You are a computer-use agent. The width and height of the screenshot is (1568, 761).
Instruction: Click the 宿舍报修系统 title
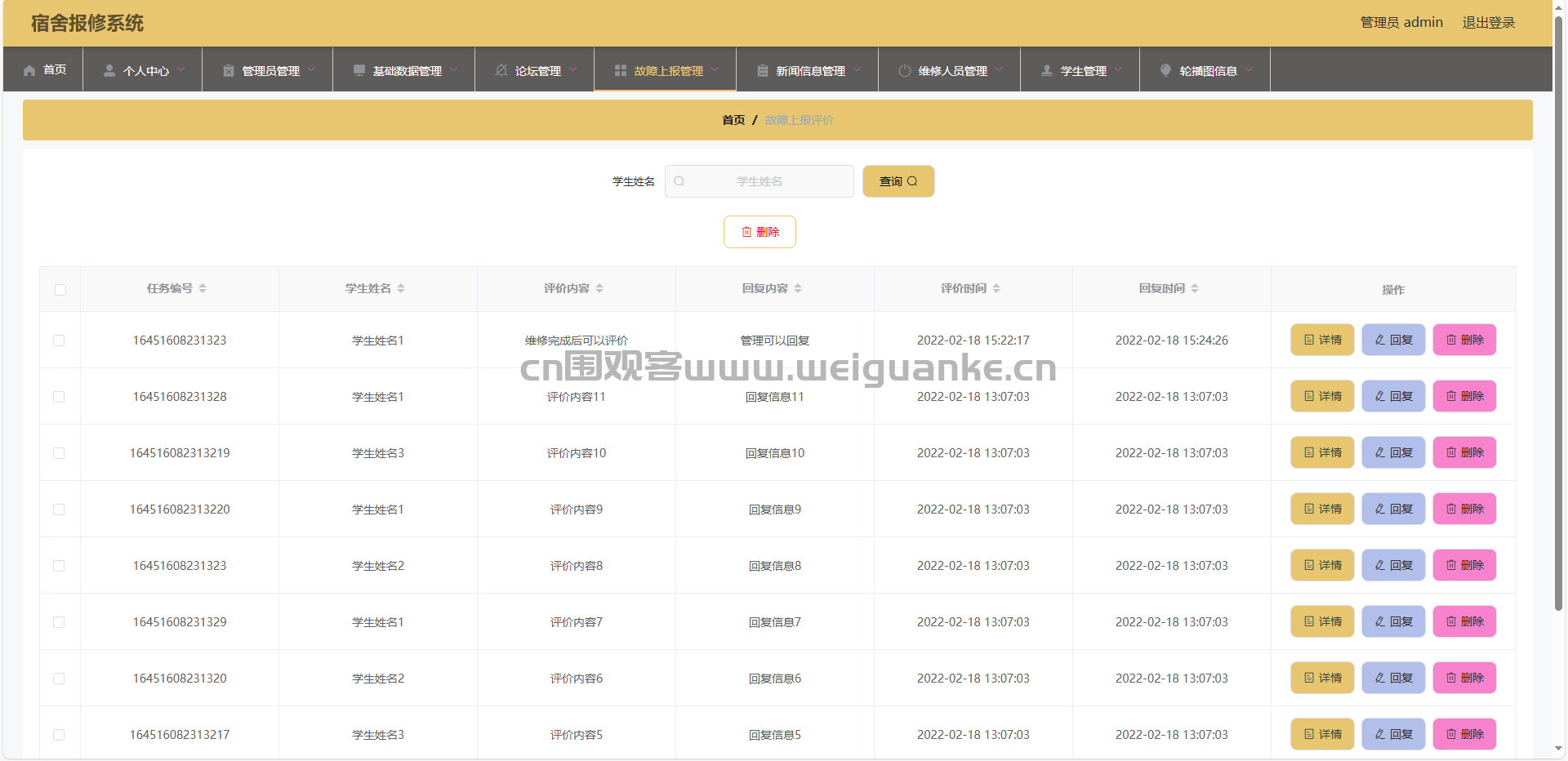click(87, 23)
